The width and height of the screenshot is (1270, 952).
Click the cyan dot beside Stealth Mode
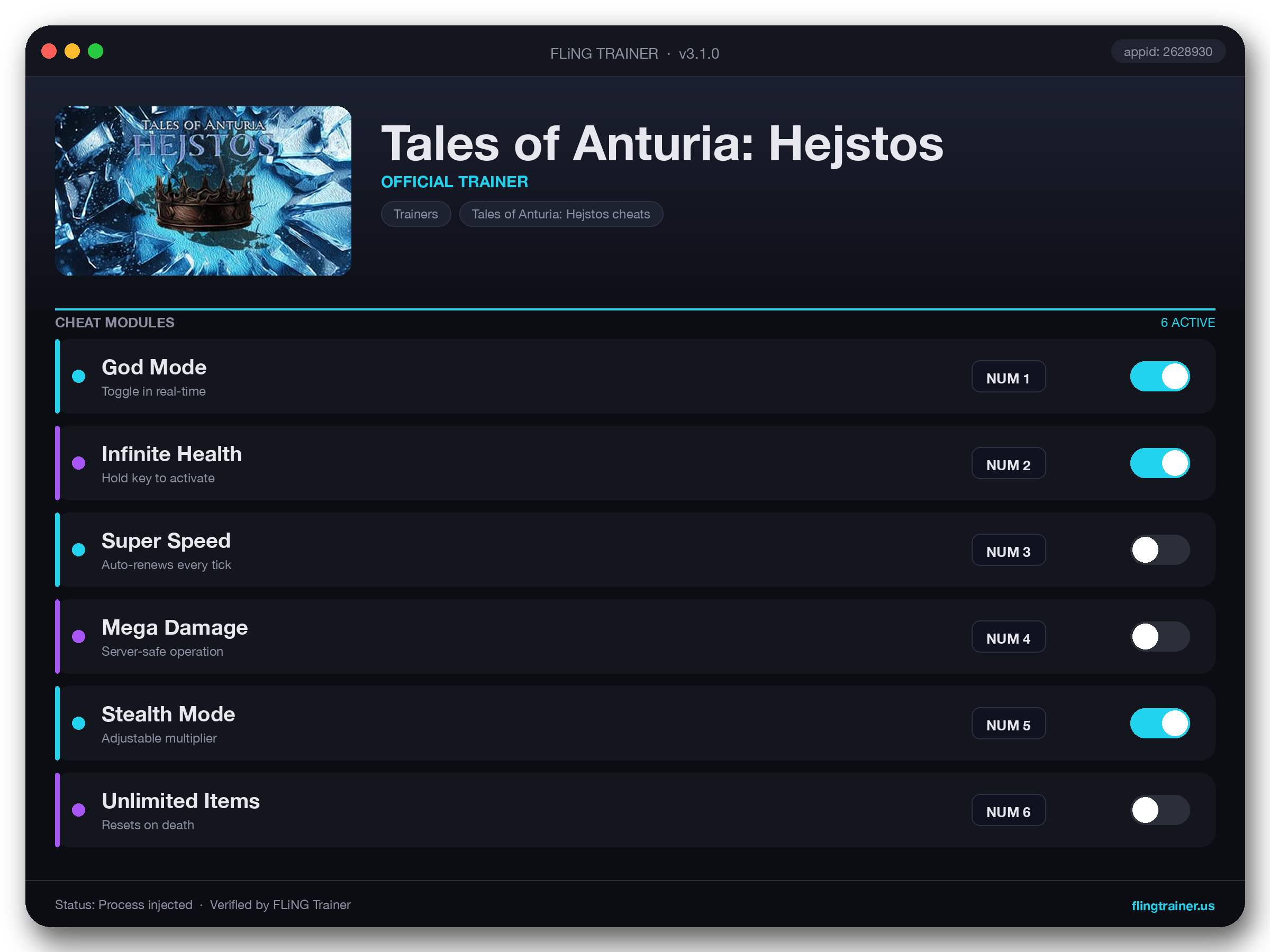click(x=79, y=723)
